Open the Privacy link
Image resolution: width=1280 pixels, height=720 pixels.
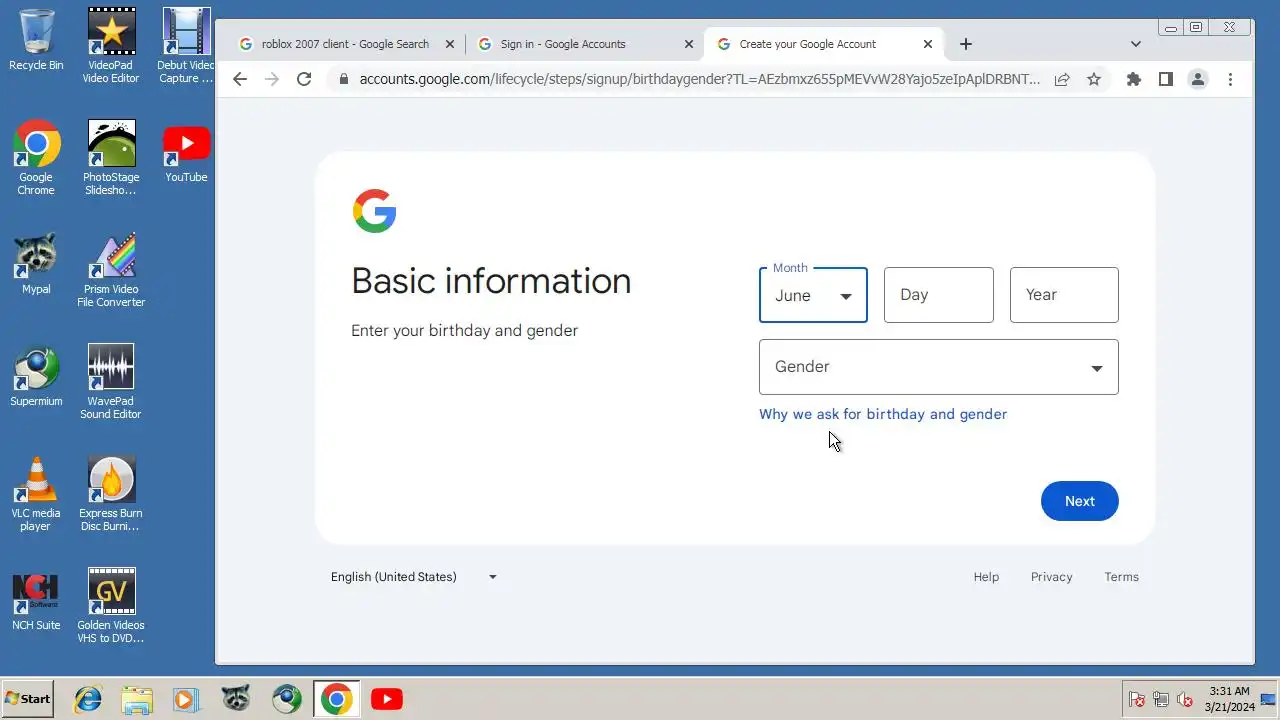point(1051,577)
